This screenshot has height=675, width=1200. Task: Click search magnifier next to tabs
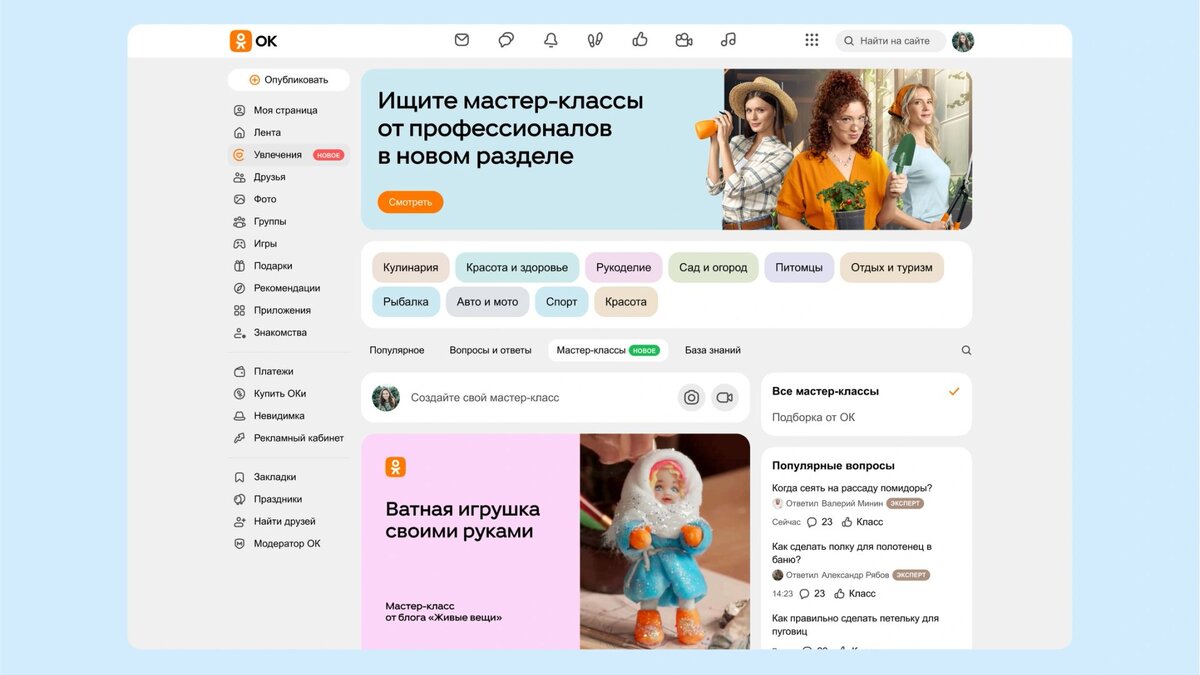[966, 350]
